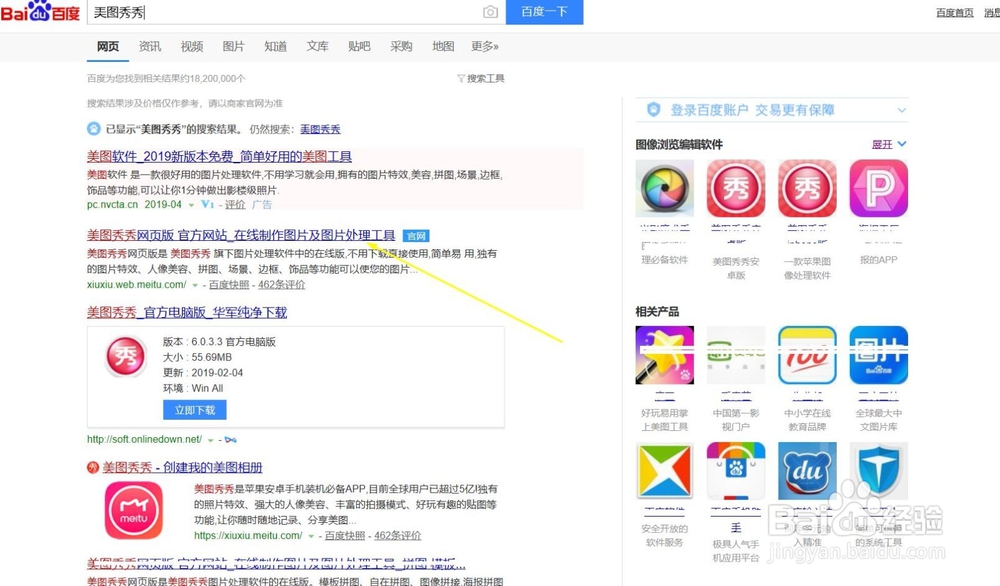Click the camera icon inside the search box
This screenshot has height=586, width=1000.
[490, 12]
